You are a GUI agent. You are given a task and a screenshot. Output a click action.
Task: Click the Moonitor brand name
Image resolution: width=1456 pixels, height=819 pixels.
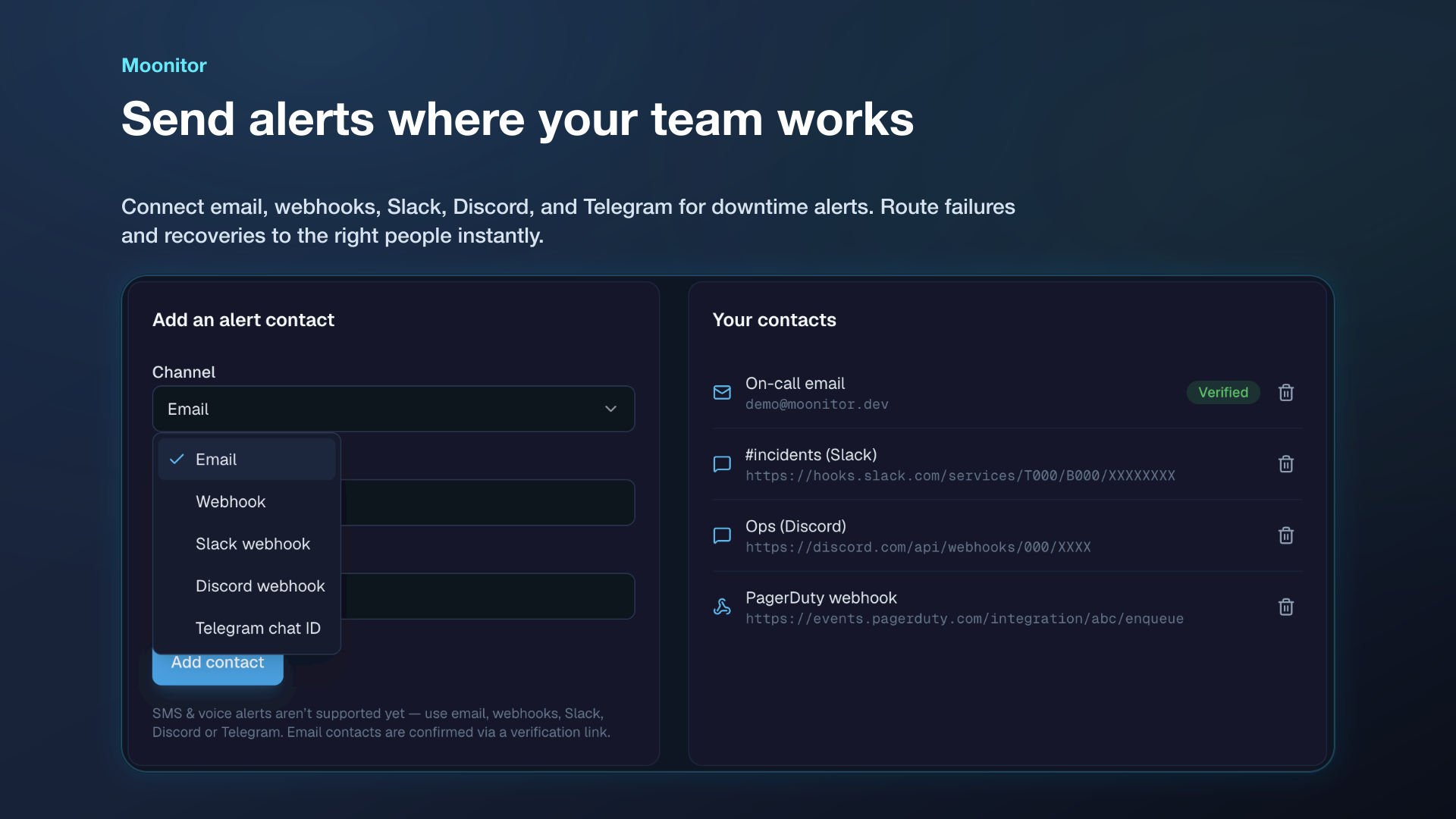(164, 65)
